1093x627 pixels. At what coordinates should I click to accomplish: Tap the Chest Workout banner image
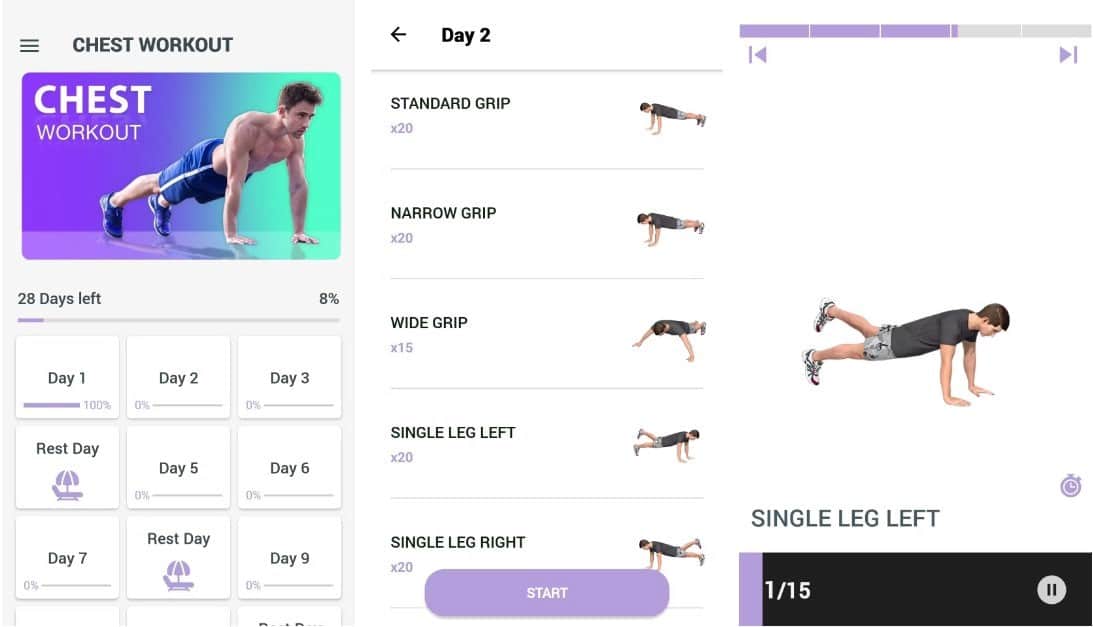[181, 166]
